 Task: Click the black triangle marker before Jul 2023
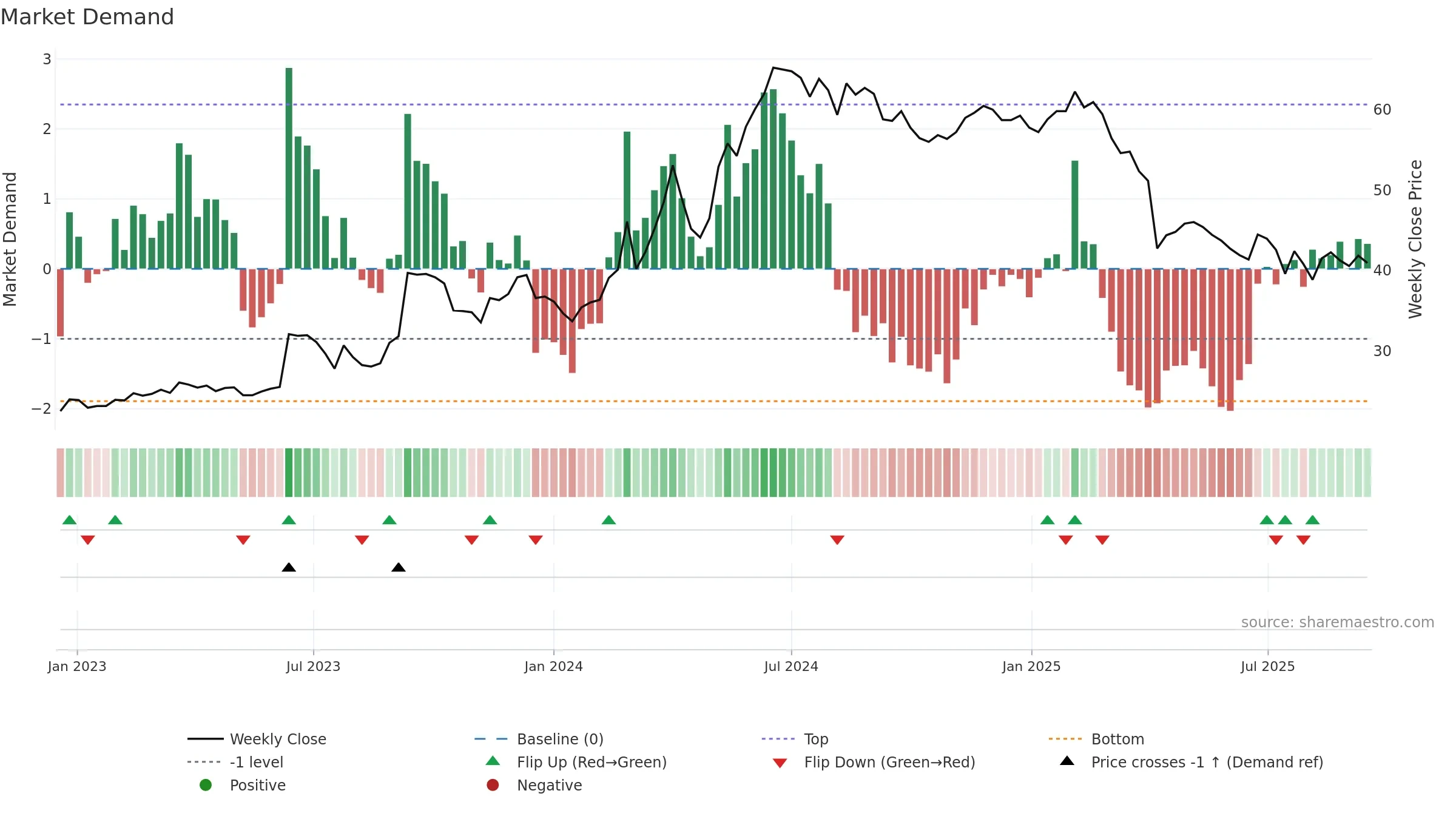point(289,567)
